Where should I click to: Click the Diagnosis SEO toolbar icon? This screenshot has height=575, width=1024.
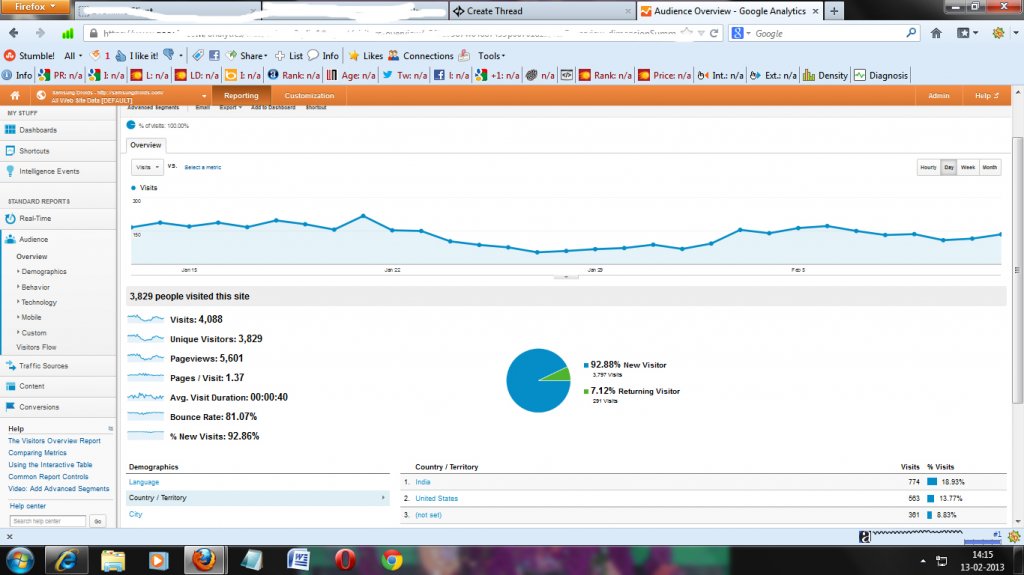(x=881, y=75)
